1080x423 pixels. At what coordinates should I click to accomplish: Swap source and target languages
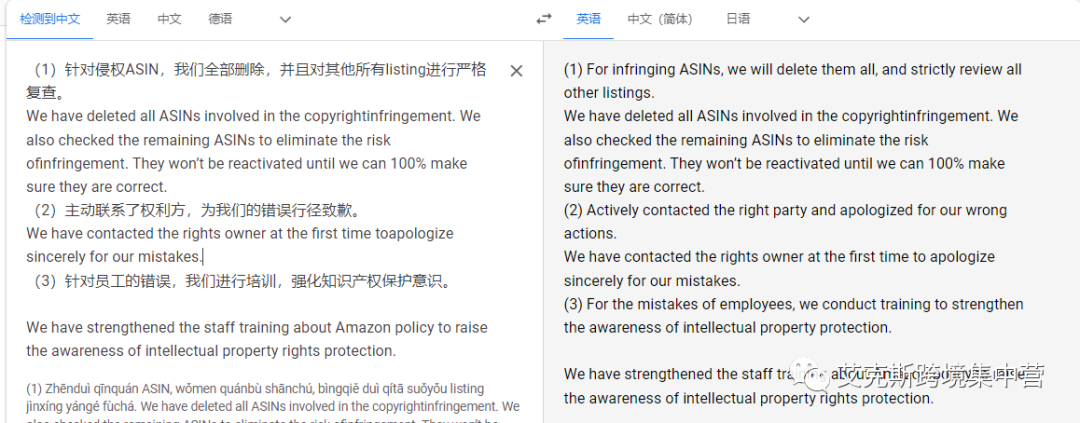[x=544, y=19]
